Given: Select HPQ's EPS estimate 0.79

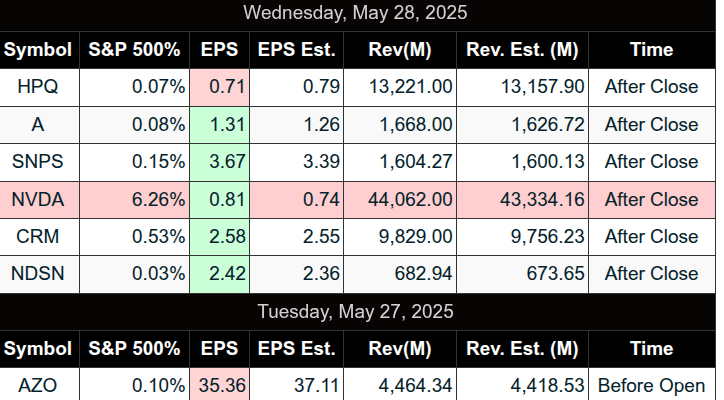Looking at the screenshot, I should (296, 87).
